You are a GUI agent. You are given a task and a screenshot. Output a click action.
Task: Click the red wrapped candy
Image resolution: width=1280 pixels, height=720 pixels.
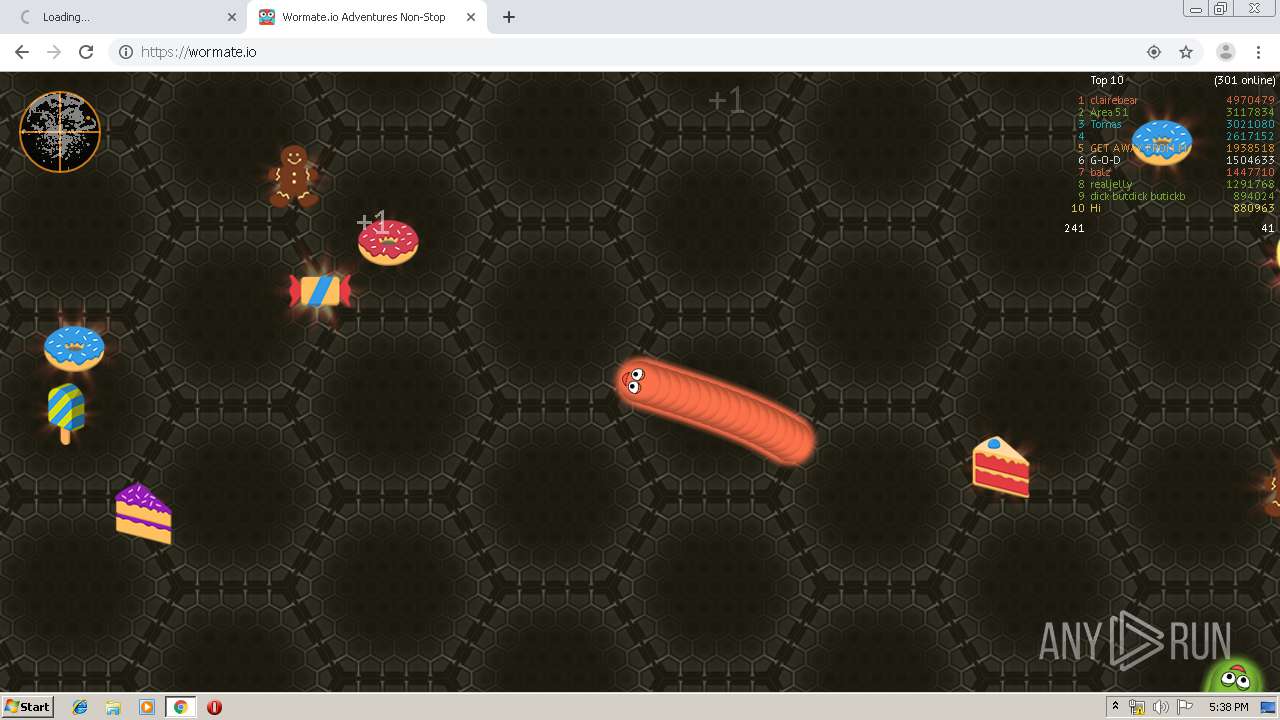(320, 291)
